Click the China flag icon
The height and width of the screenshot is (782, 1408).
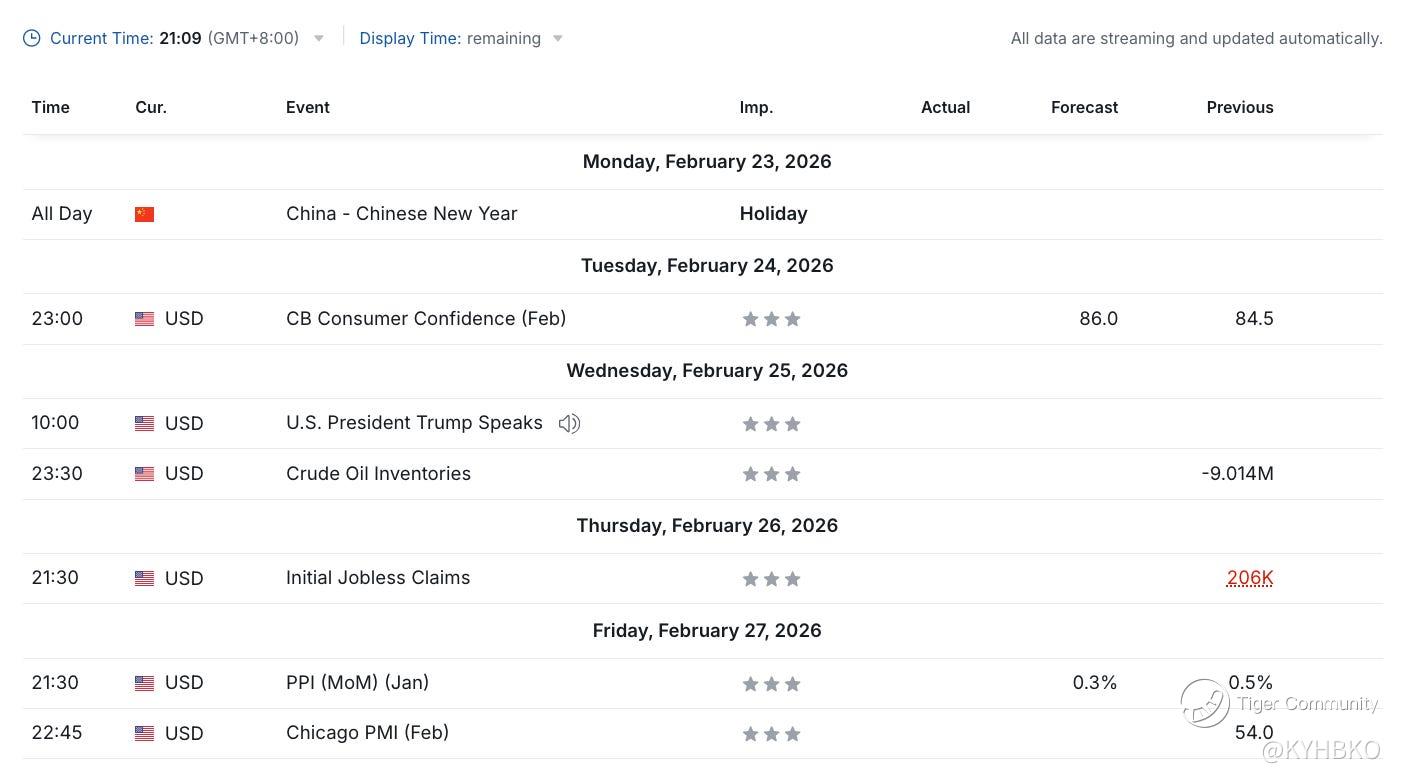click(x=144, y=214)
